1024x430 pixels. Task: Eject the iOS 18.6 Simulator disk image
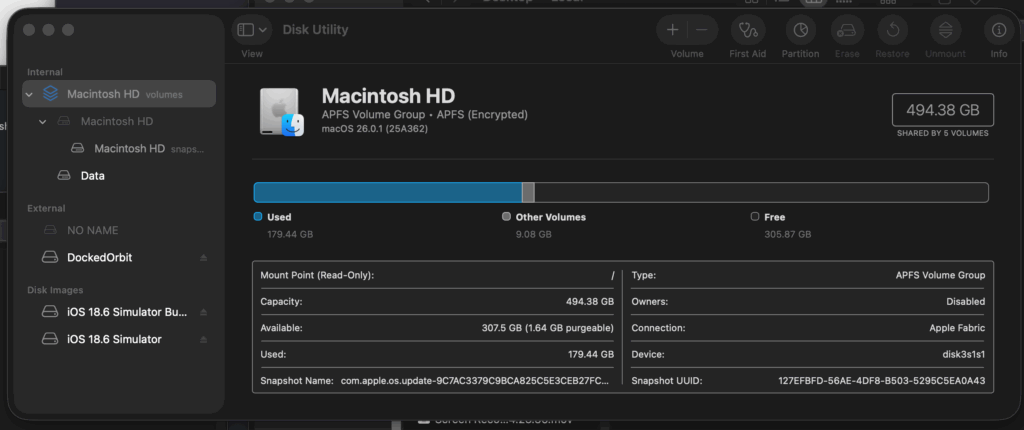(x=204, y=340)
